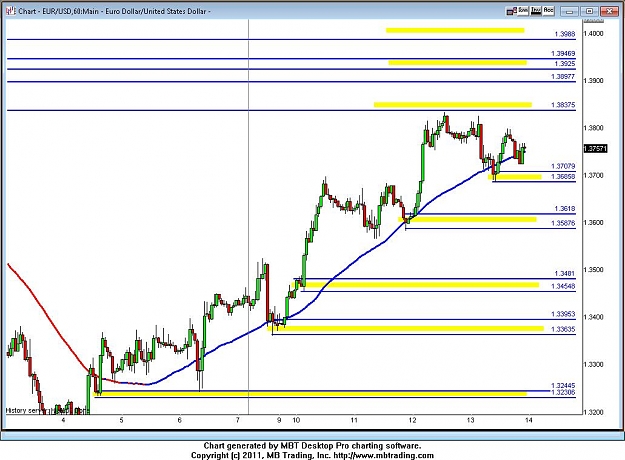
Task: Click date label 9 on time axis
Action: [x=279, y=420]
